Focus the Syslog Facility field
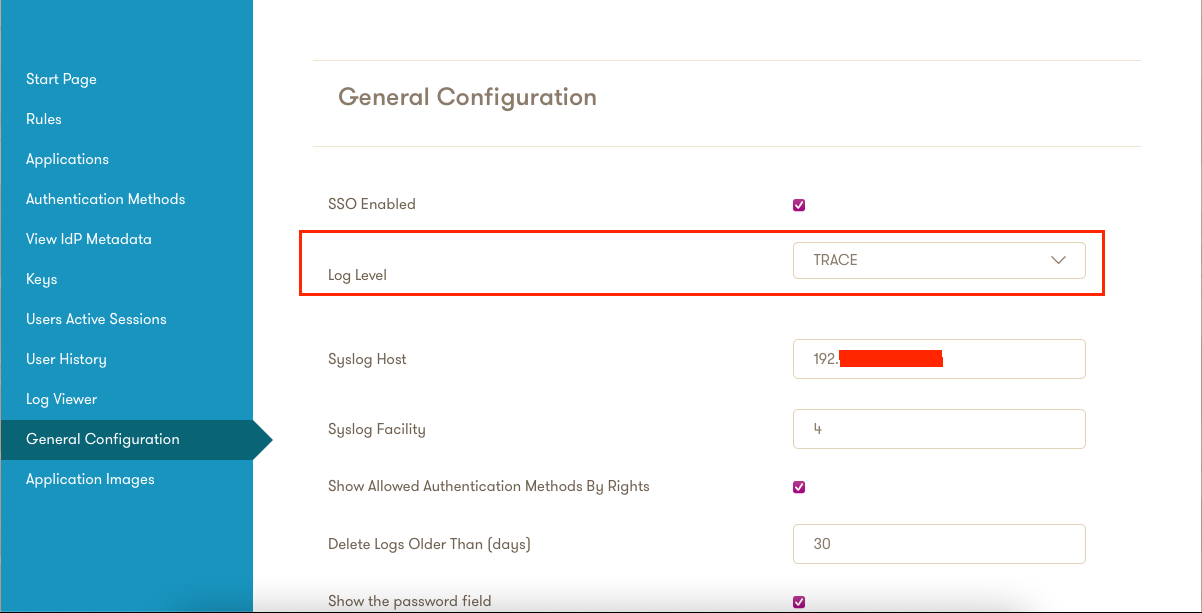The height and width of the screenshot is (613, 1202). click(938, 429)
